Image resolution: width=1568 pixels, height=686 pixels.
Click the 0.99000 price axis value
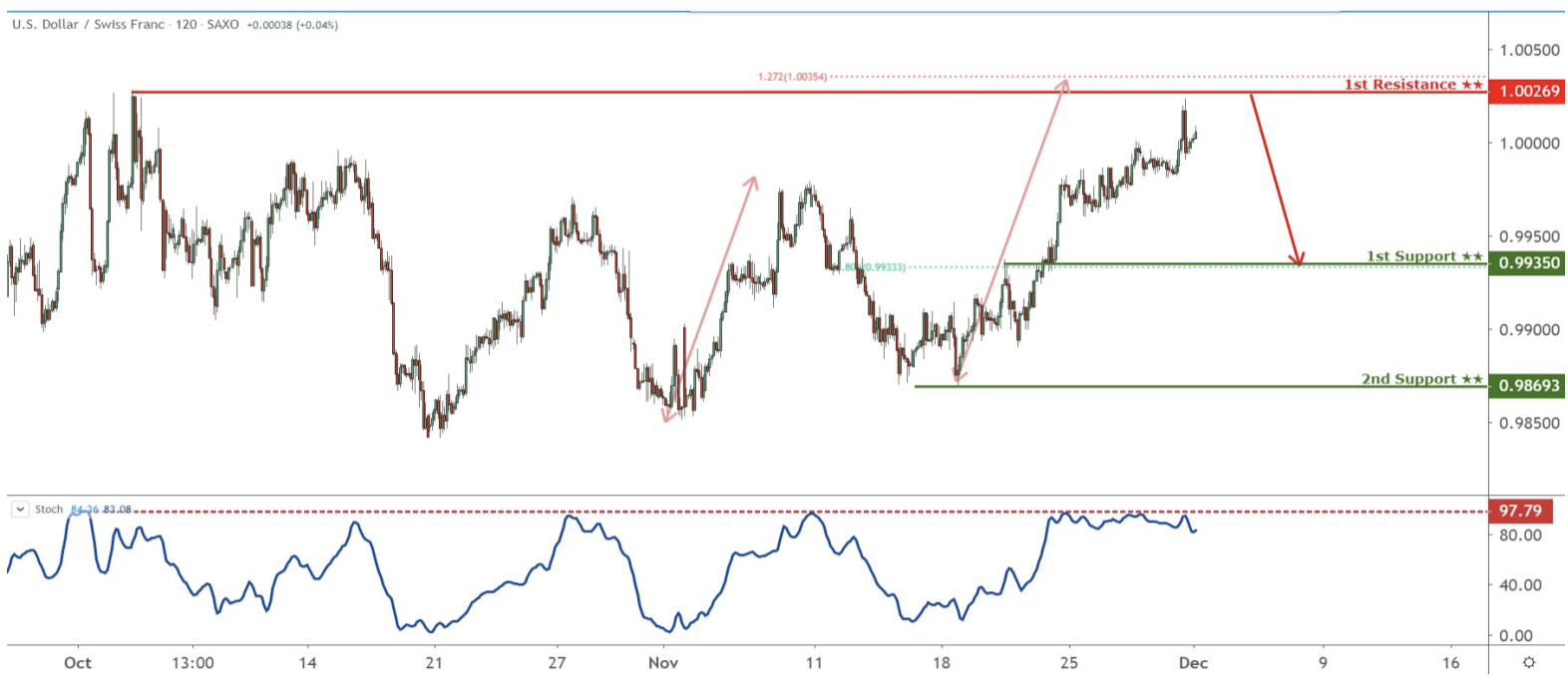pos(1529,330)
